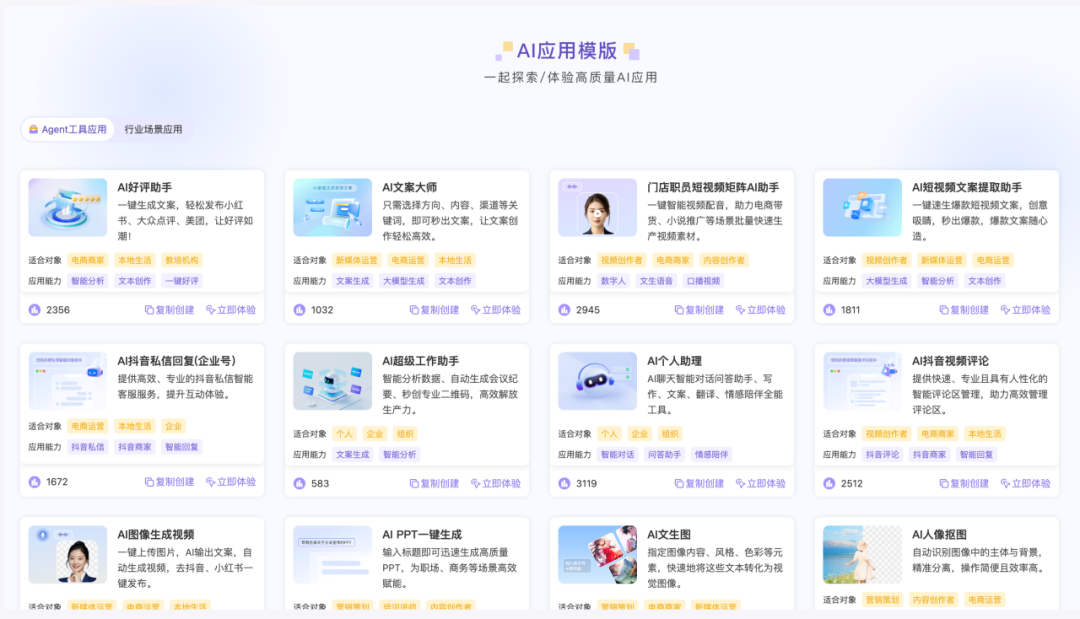
Task: Click 复制创建 on the AI文案大师 card
Action: [x=434, y=310]
